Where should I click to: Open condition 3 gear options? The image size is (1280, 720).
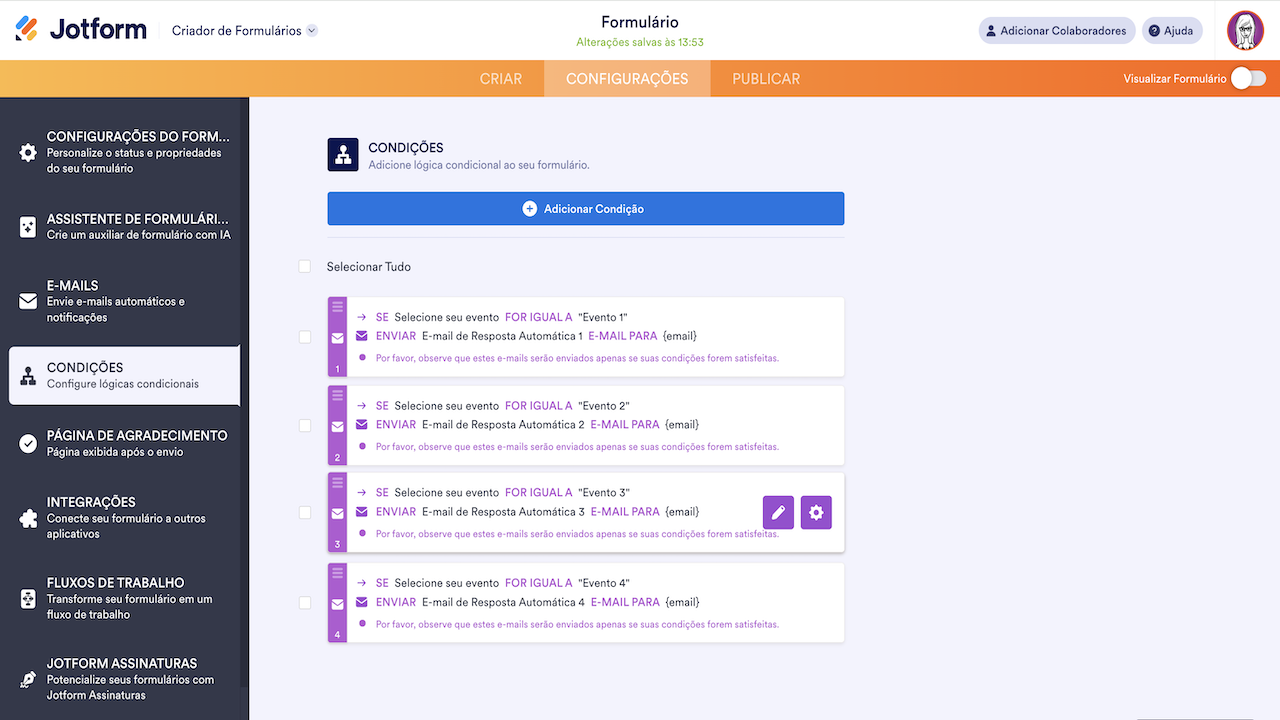tap(816, 513)
